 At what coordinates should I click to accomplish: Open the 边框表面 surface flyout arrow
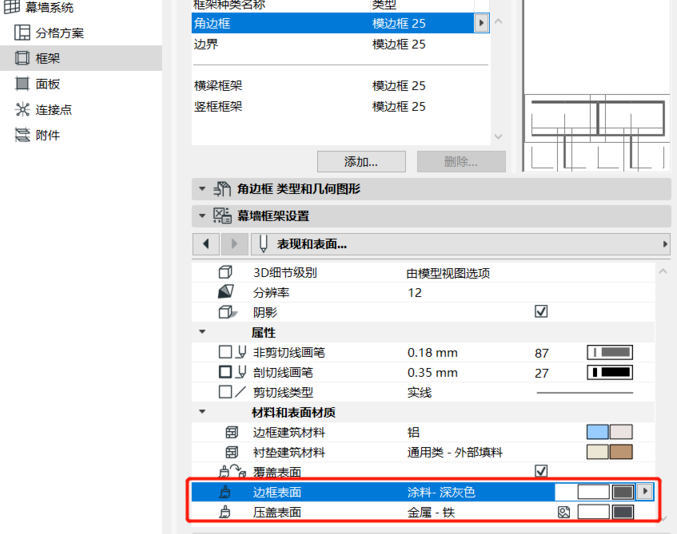(645, 491)
